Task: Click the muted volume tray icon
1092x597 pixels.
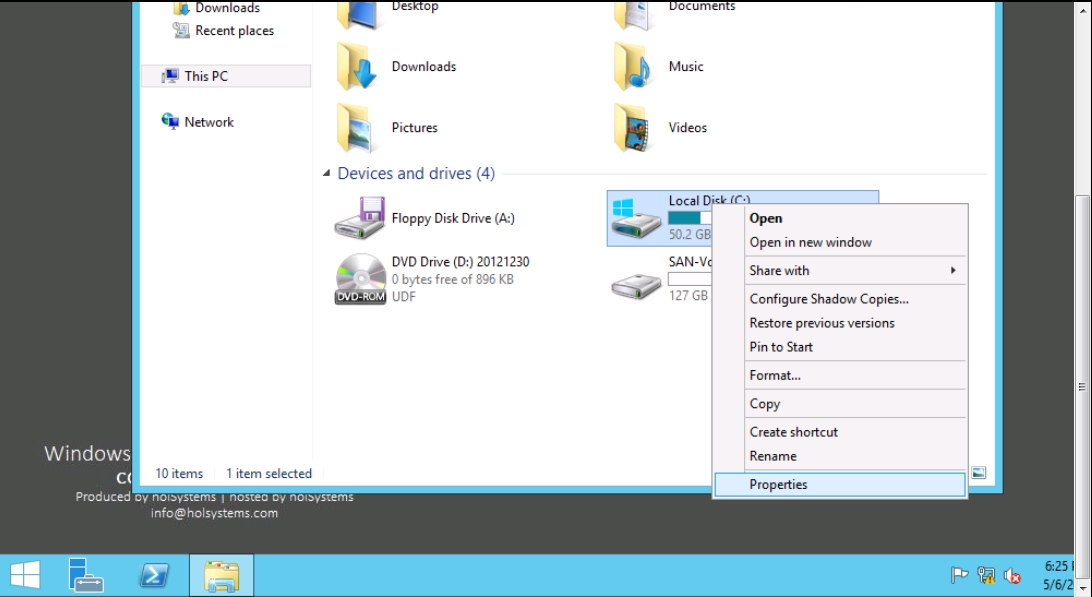Action: [1012, 575]
